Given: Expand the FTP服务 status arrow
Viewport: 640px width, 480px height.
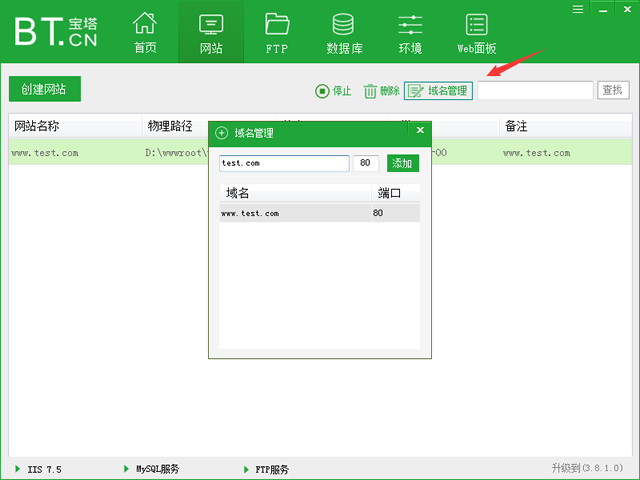Looking at the screenshot, I should [245, 469].
